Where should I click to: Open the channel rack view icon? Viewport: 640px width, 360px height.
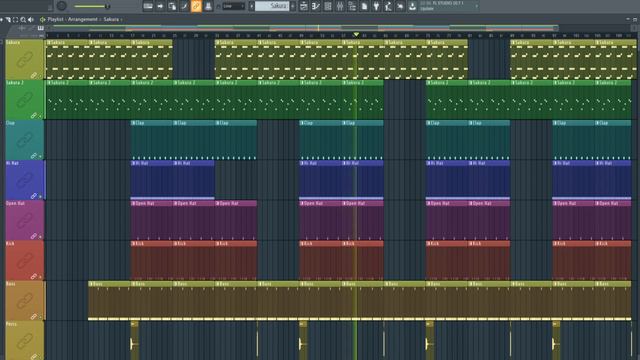coord(328,6)
